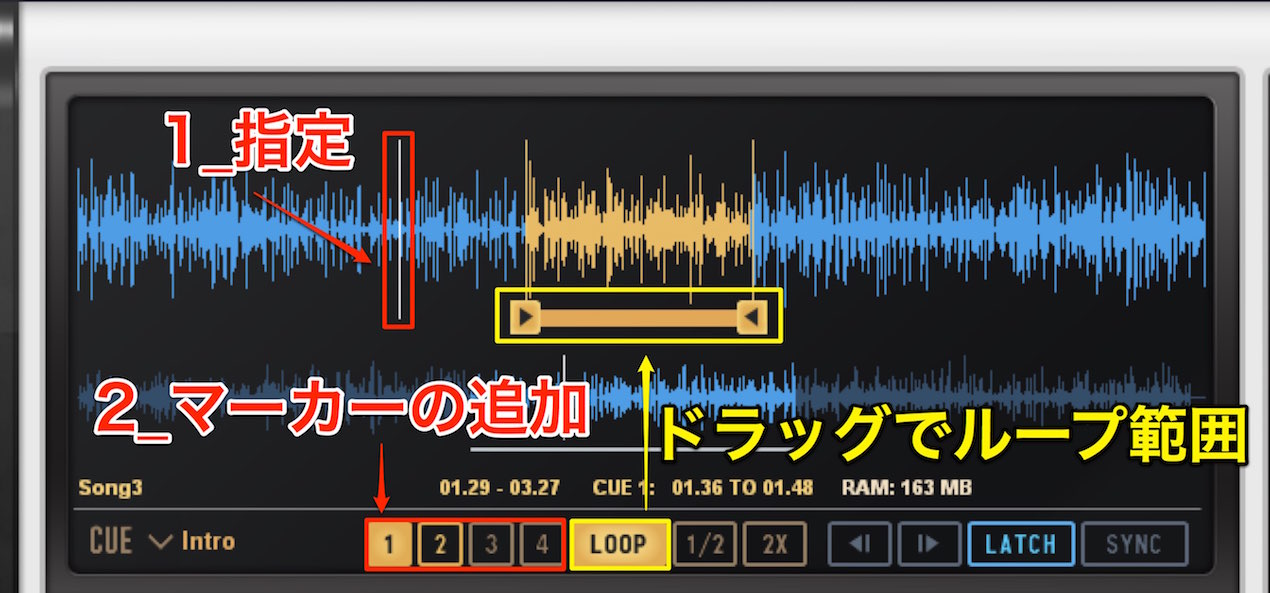
Task: Toggle the LATCH button
Action: point(1021,545)
